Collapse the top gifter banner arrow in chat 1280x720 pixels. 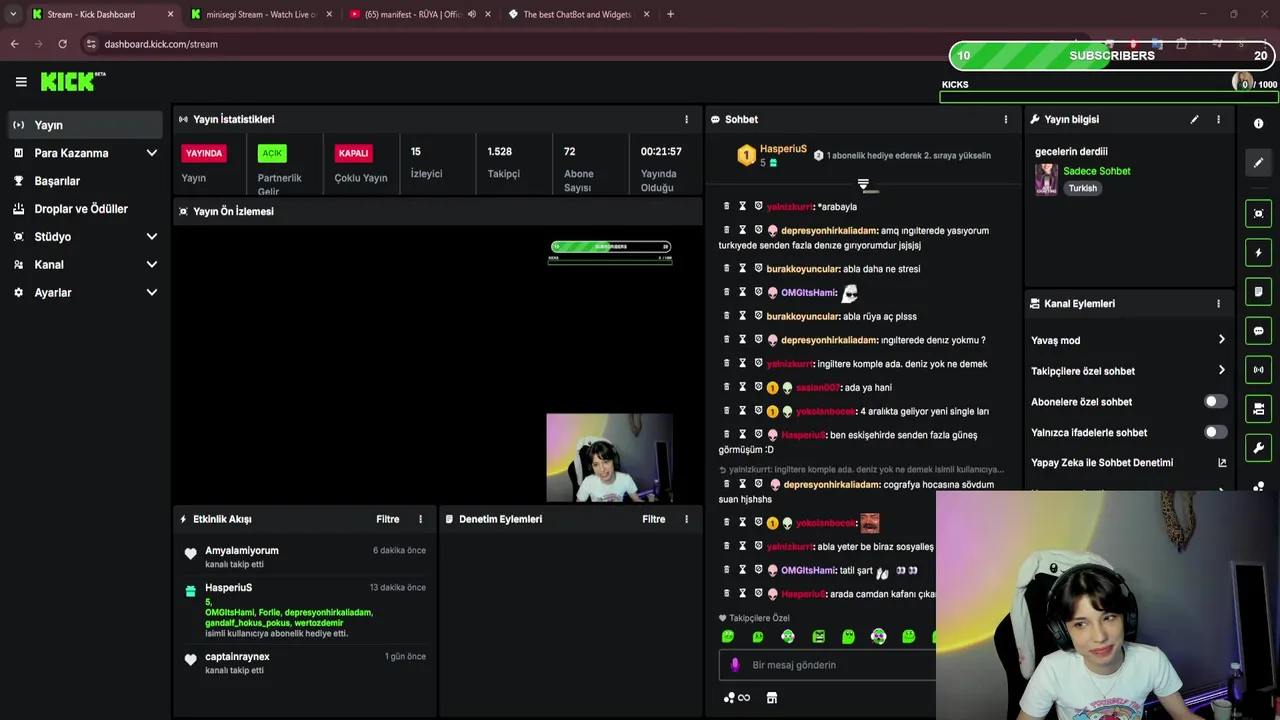tap(863, 185)
